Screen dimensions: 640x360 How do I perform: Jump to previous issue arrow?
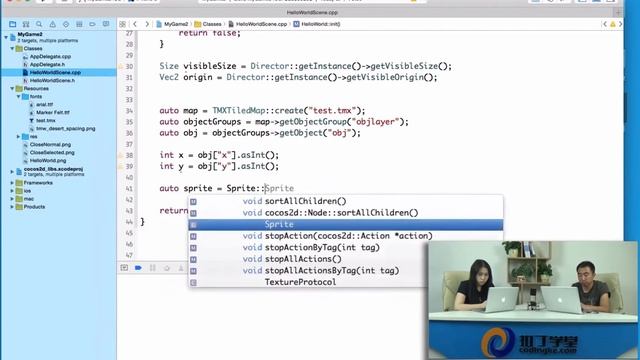605,24
